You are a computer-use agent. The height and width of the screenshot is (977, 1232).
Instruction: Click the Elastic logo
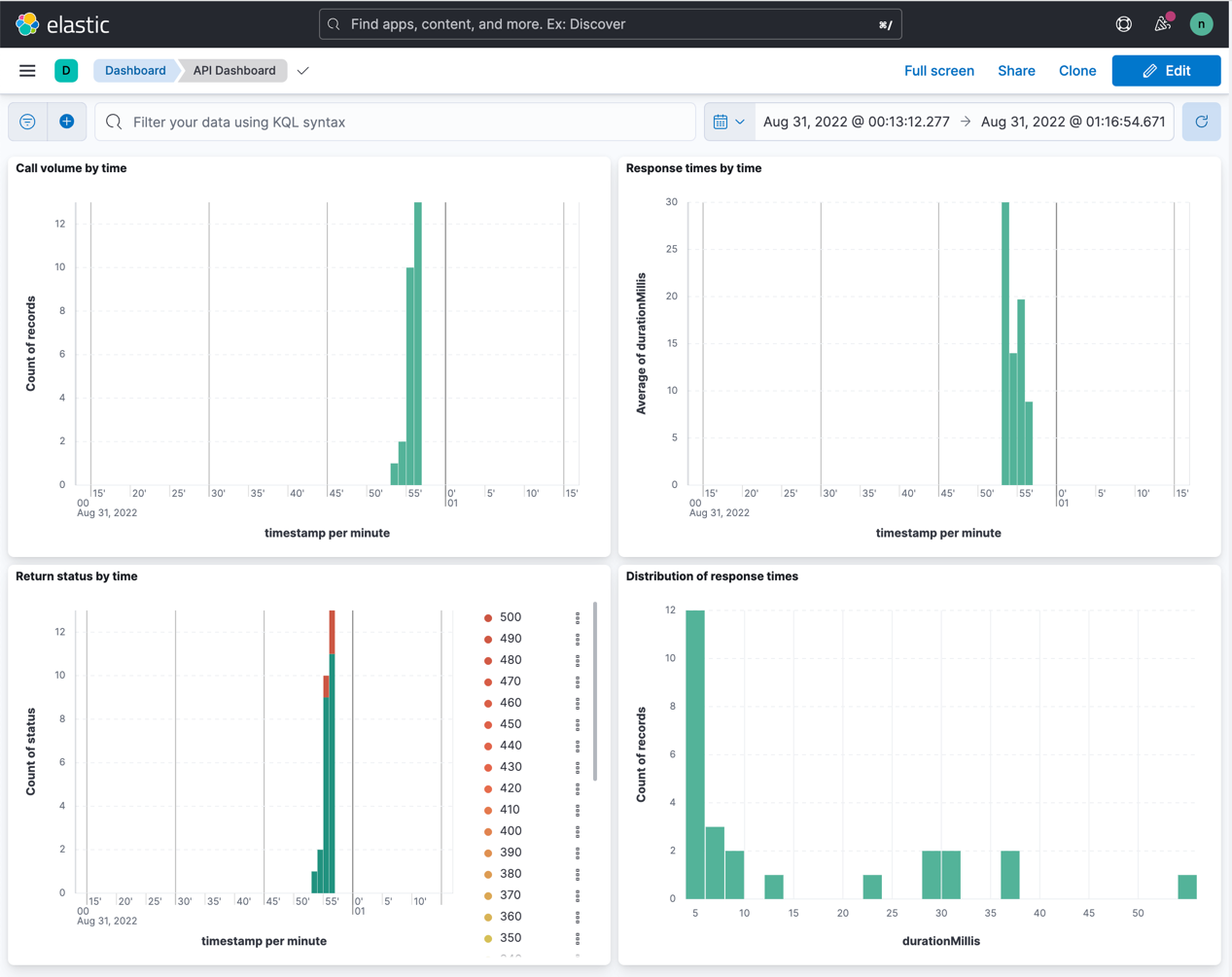point(63,24)
